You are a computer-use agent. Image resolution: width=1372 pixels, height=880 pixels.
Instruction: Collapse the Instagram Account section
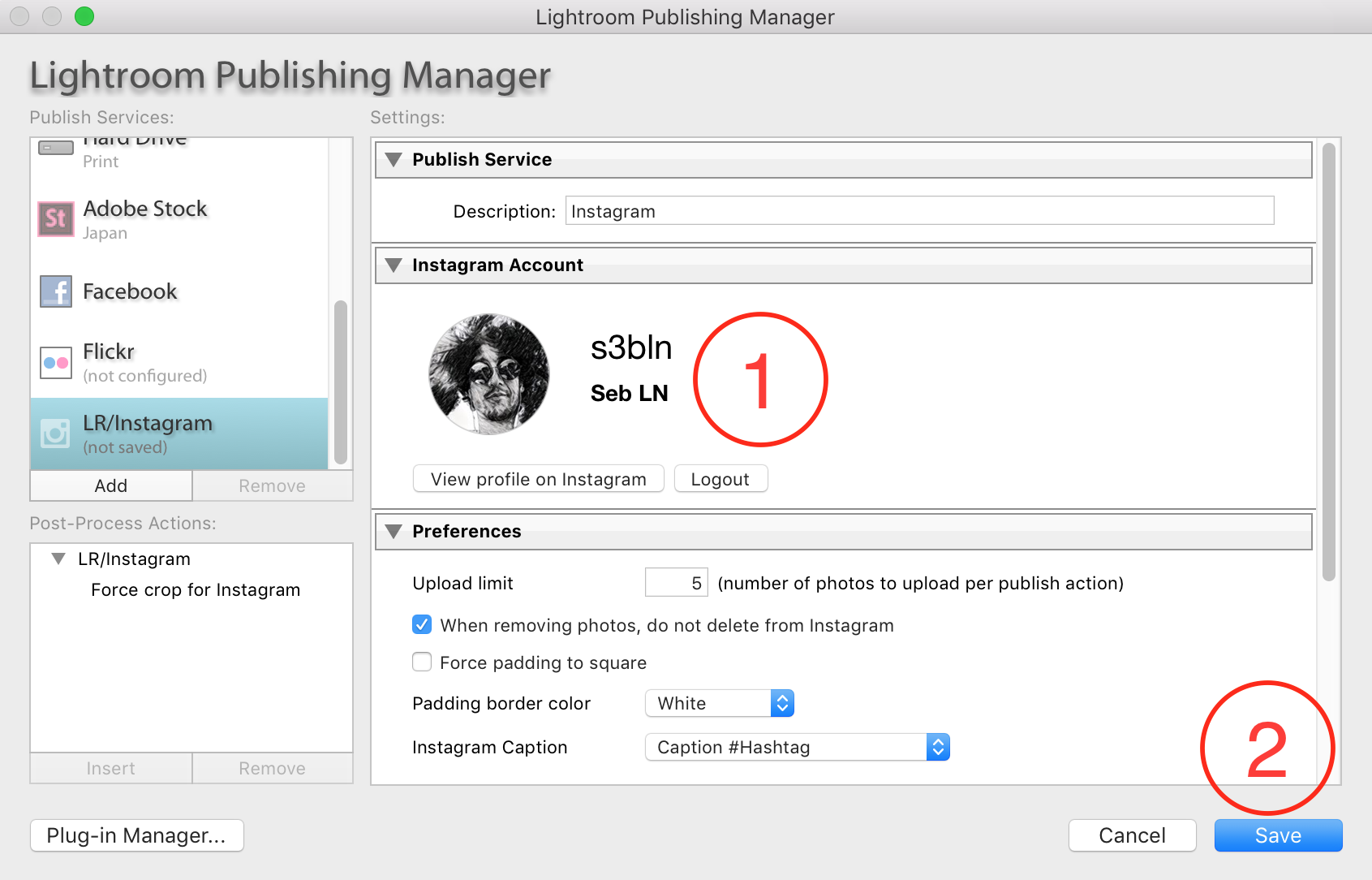394,265
